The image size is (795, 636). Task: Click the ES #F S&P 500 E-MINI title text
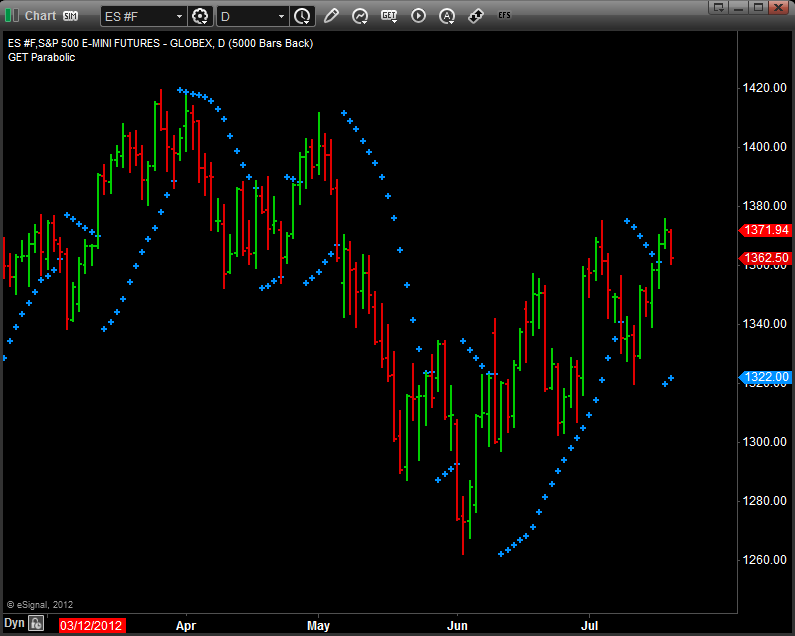coord(160,44)
